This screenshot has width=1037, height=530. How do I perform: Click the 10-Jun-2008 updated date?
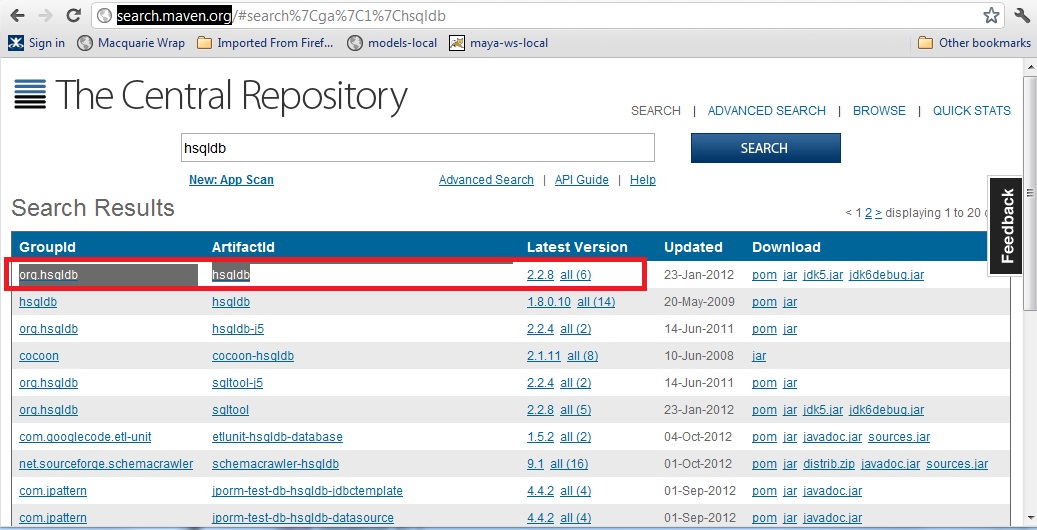click(698, 356)
